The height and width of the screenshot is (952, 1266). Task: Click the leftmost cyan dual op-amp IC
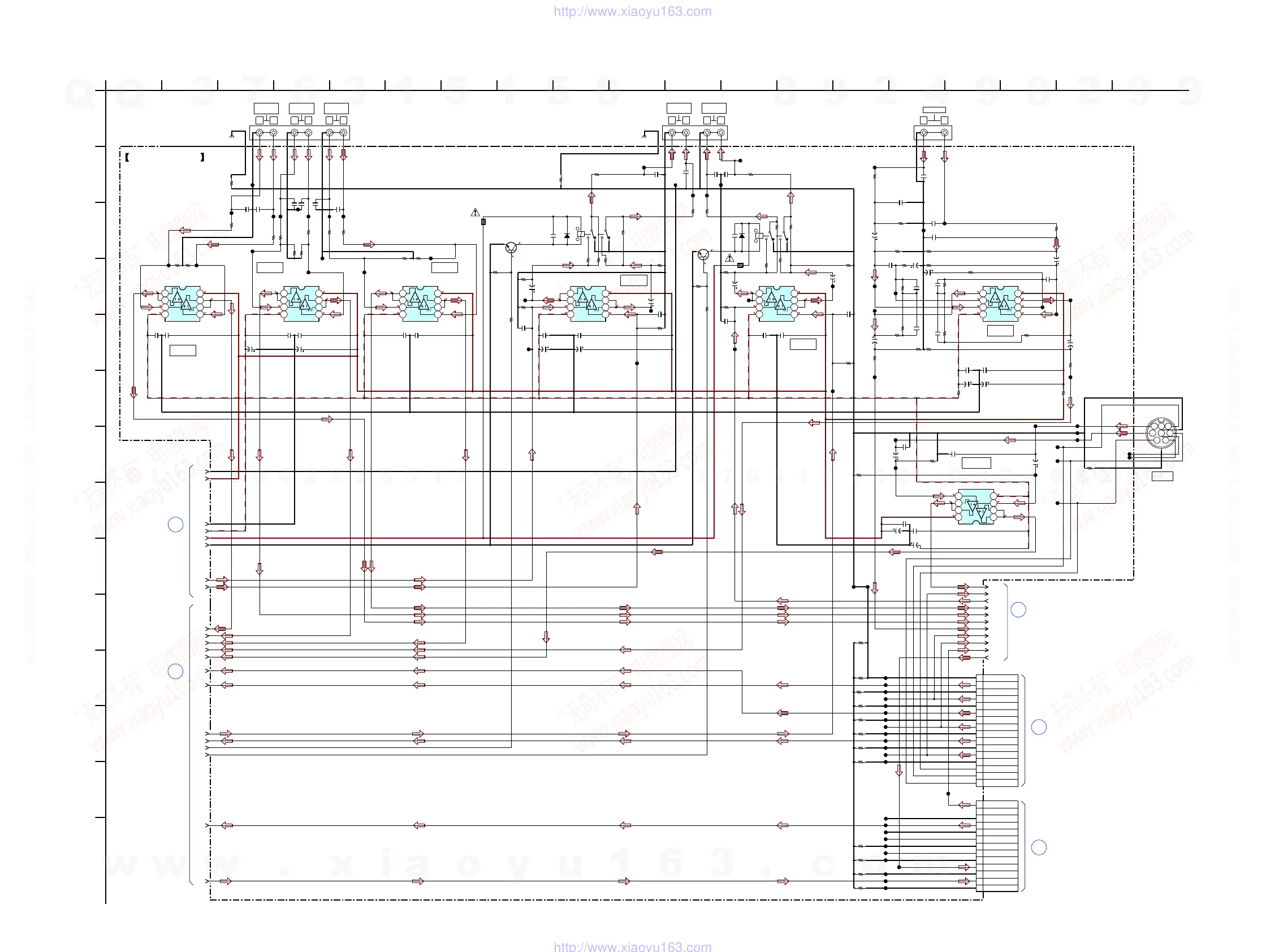click(x=183, y=303)
